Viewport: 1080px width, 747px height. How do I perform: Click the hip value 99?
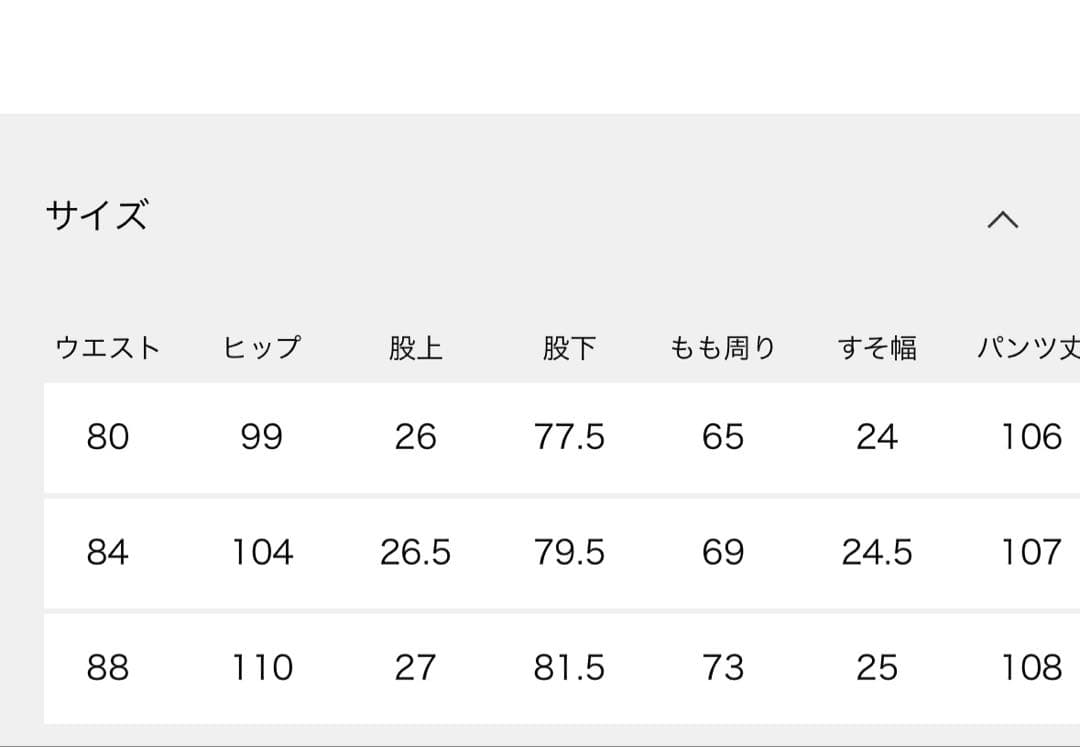263,438
